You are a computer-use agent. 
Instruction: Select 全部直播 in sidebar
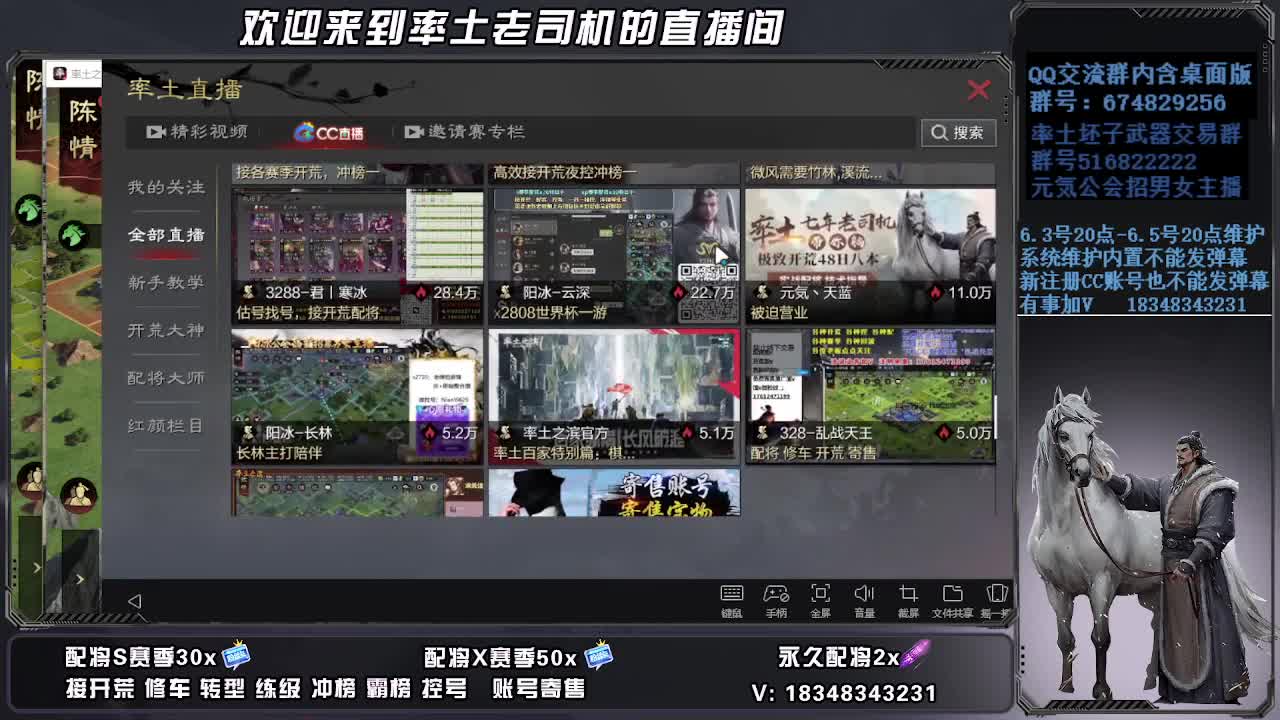(x=166, y=235)
